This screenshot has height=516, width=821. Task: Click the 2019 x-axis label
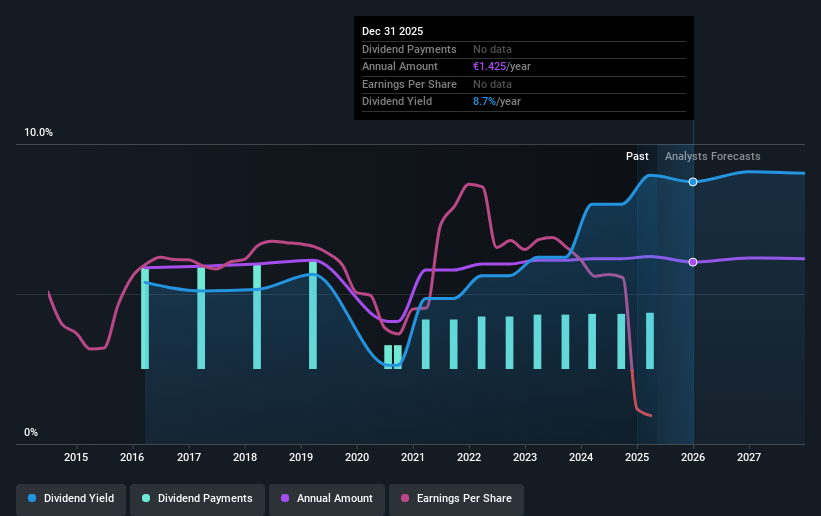pyautogui.click(x=301, y=457)
